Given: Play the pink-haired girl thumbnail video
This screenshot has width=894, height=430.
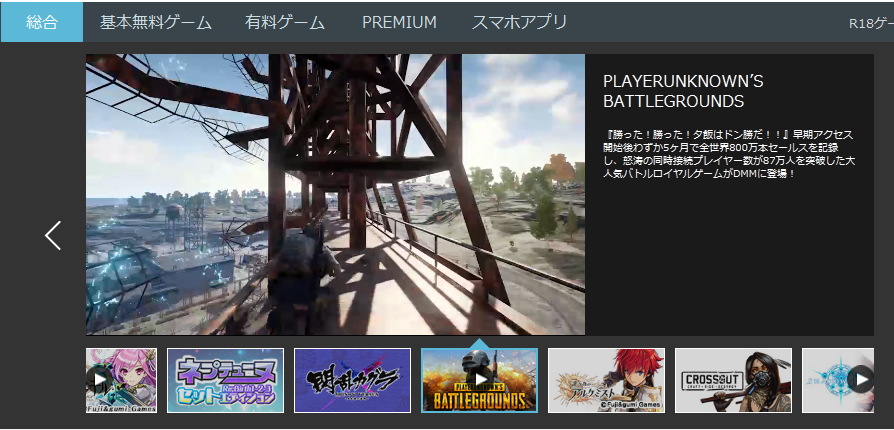Looking at the screenshot, I should [x=99, y=379].
